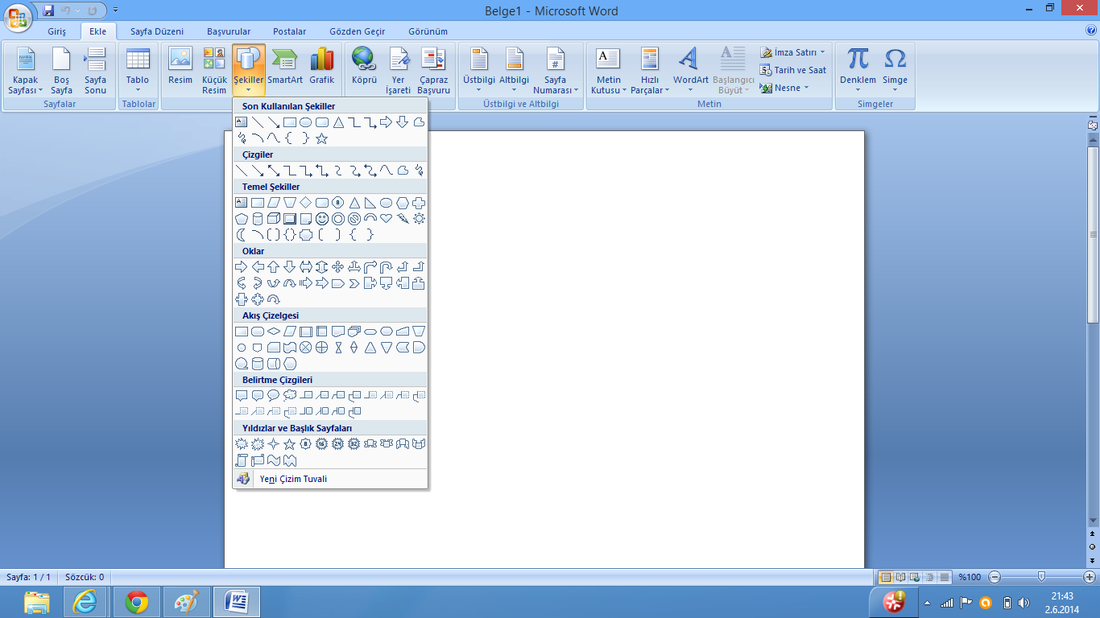Image resolution: width=1100 pixels, height=618 pixels.
Task: Switch to Full Screen Reading view
Action: pyautogui.click(x=900, y=577)
